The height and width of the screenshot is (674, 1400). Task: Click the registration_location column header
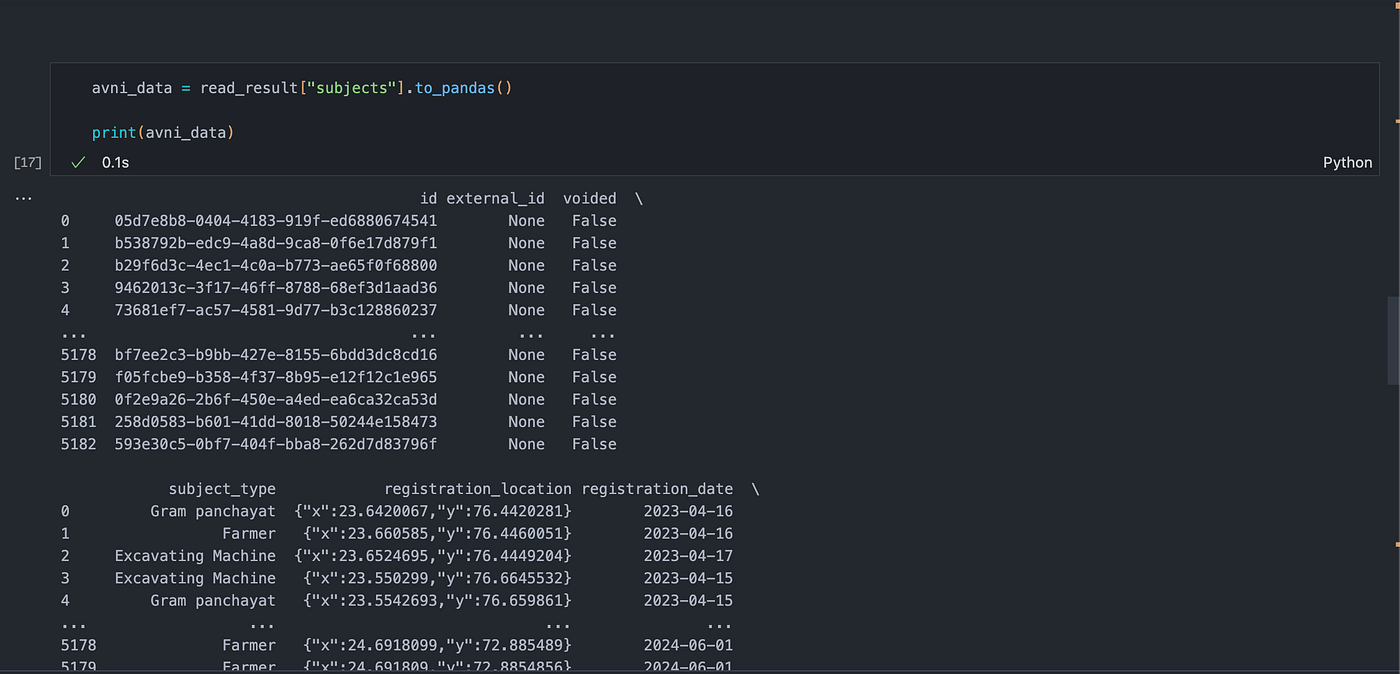coord(477,488)
